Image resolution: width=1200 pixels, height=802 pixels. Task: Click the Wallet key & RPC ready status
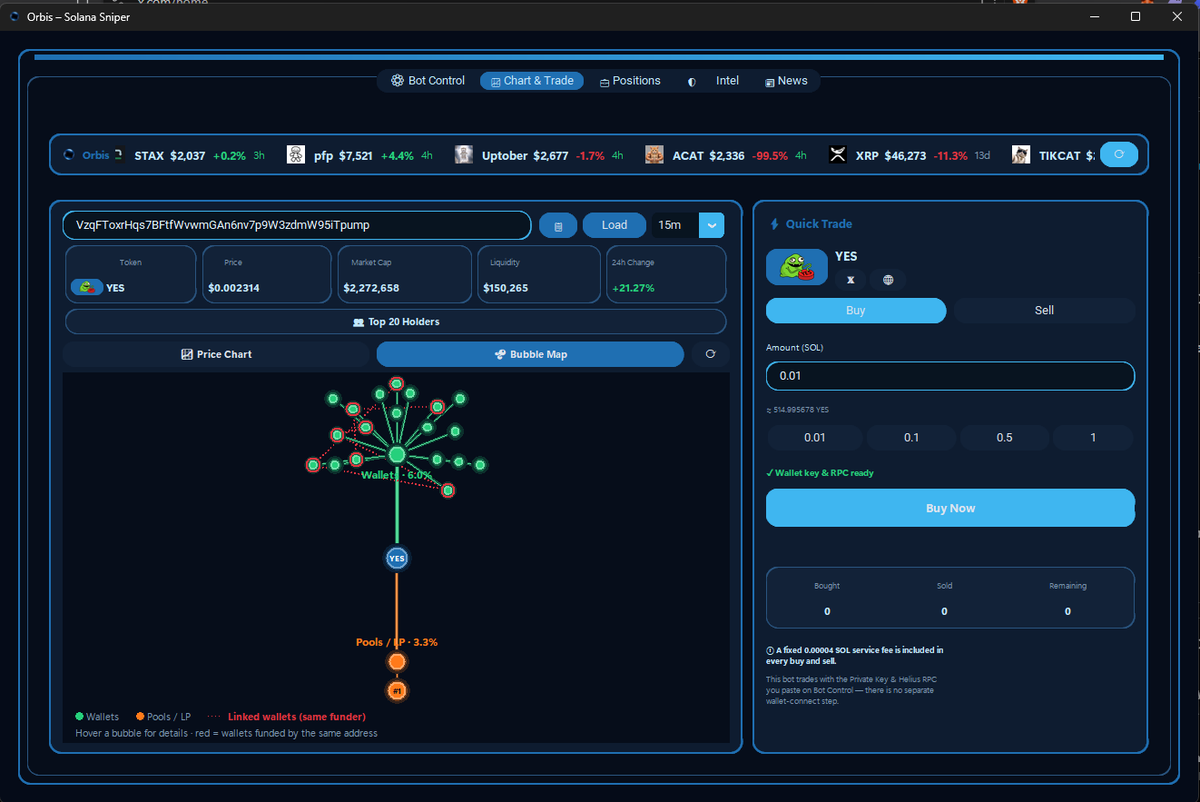point(819,473)
